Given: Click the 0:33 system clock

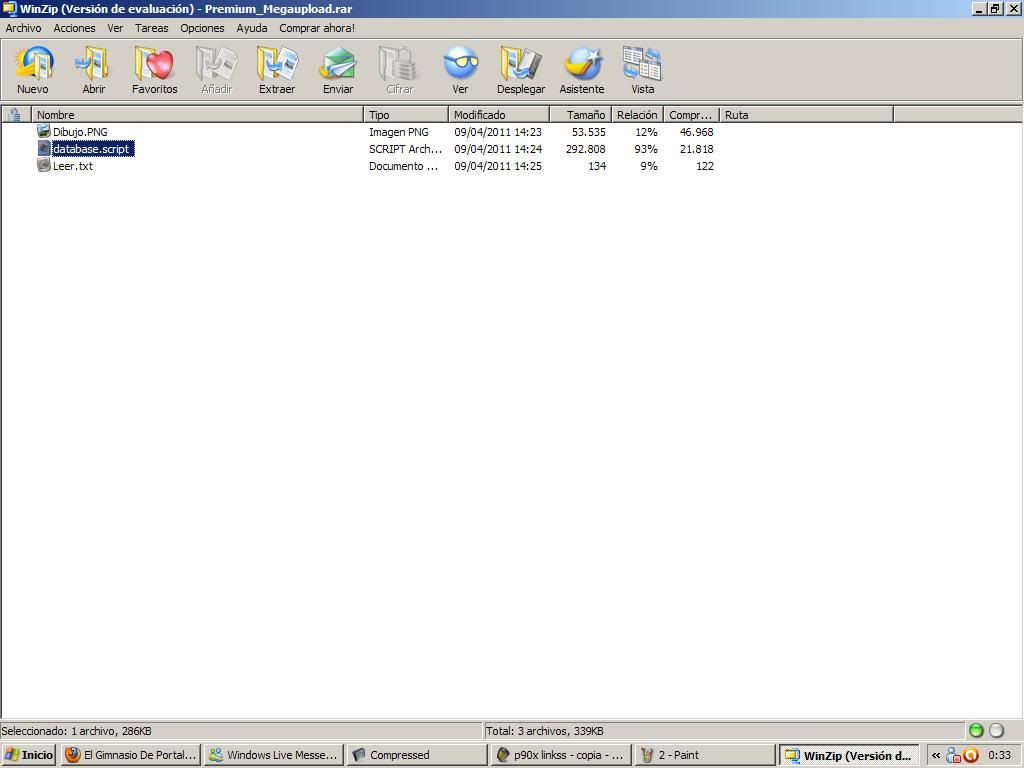Looking at the screenshot, I should (999, 755).
